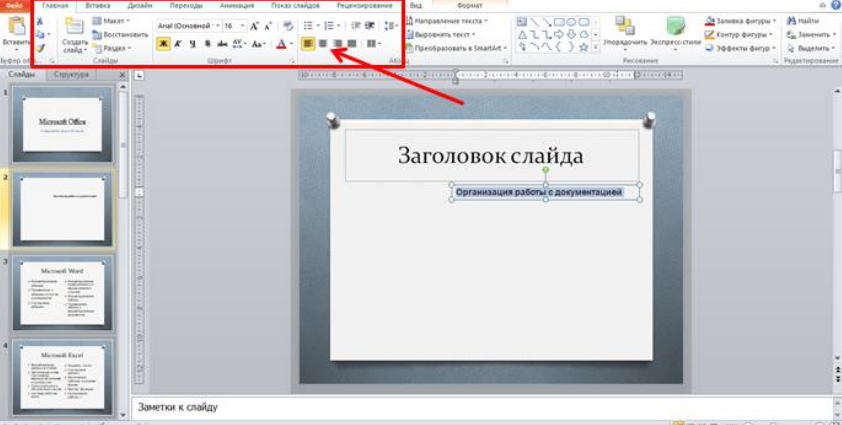Click the Восстановить reset button
The width and height of the screenshot is (842, 425).
pyautogui.click(x=120, y=34)
